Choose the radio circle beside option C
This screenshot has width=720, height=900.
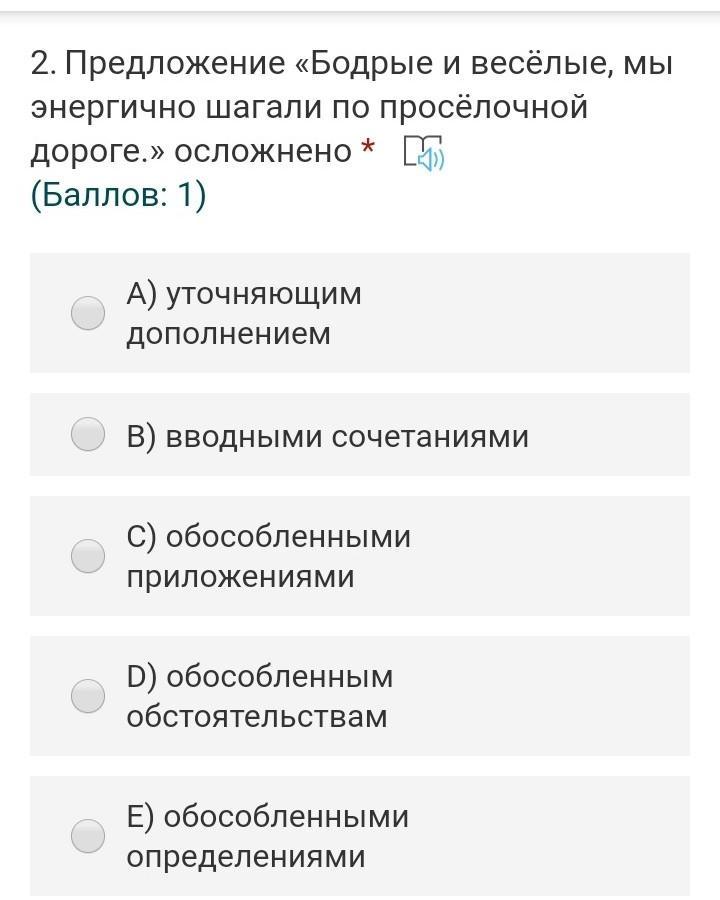pos(88,556)
